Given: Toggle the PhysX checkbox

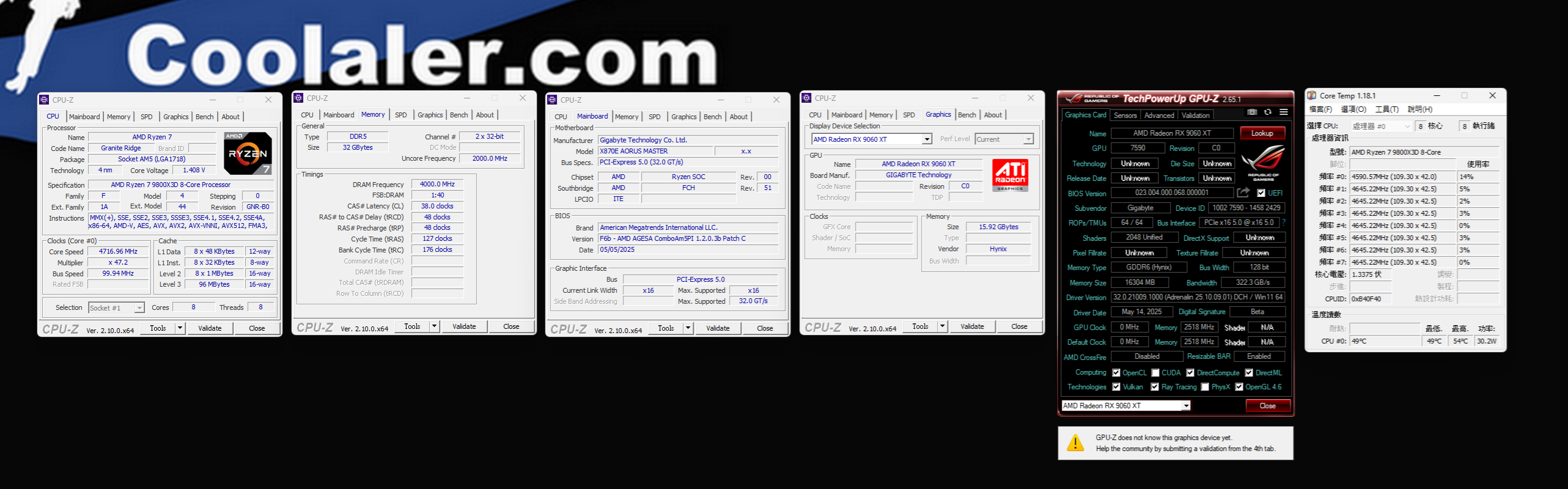Looking at the screenshot, I should (x=1205, y=387).
